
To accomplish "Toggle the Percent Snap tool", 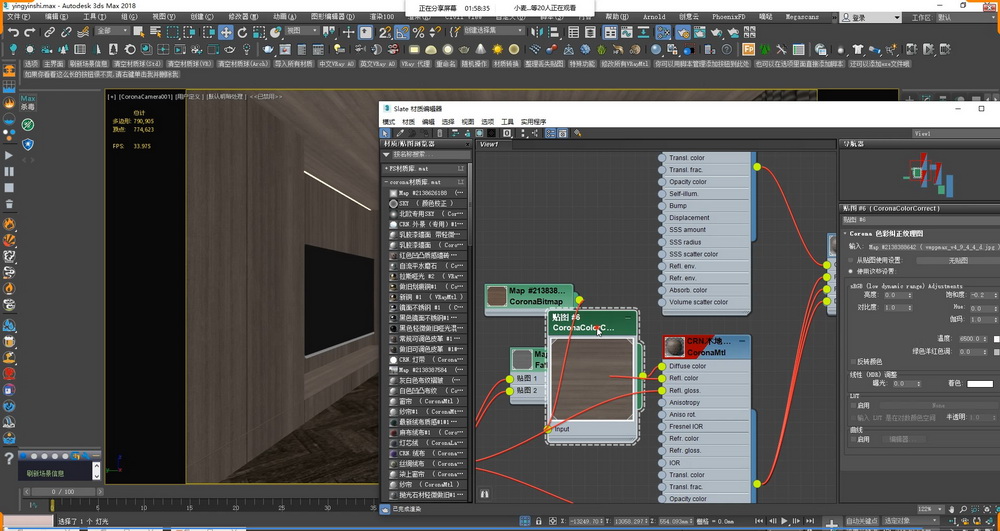I will [x=418, y=32].
